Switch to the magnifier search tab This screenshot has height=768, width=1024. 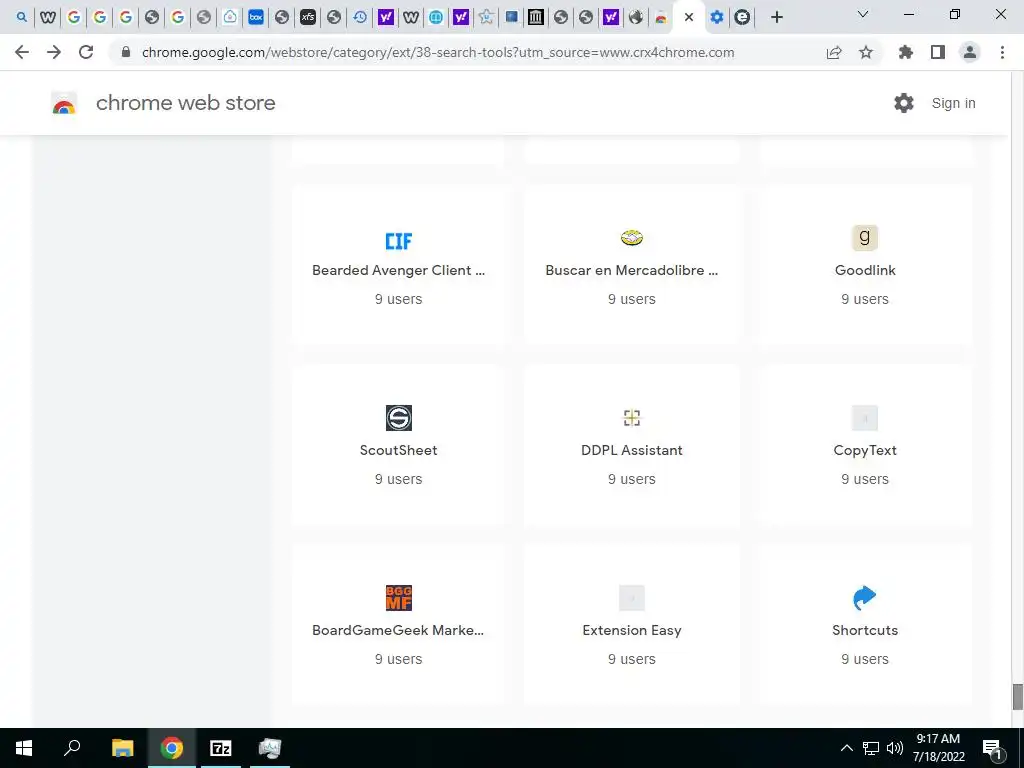click(x=22, y=17)
